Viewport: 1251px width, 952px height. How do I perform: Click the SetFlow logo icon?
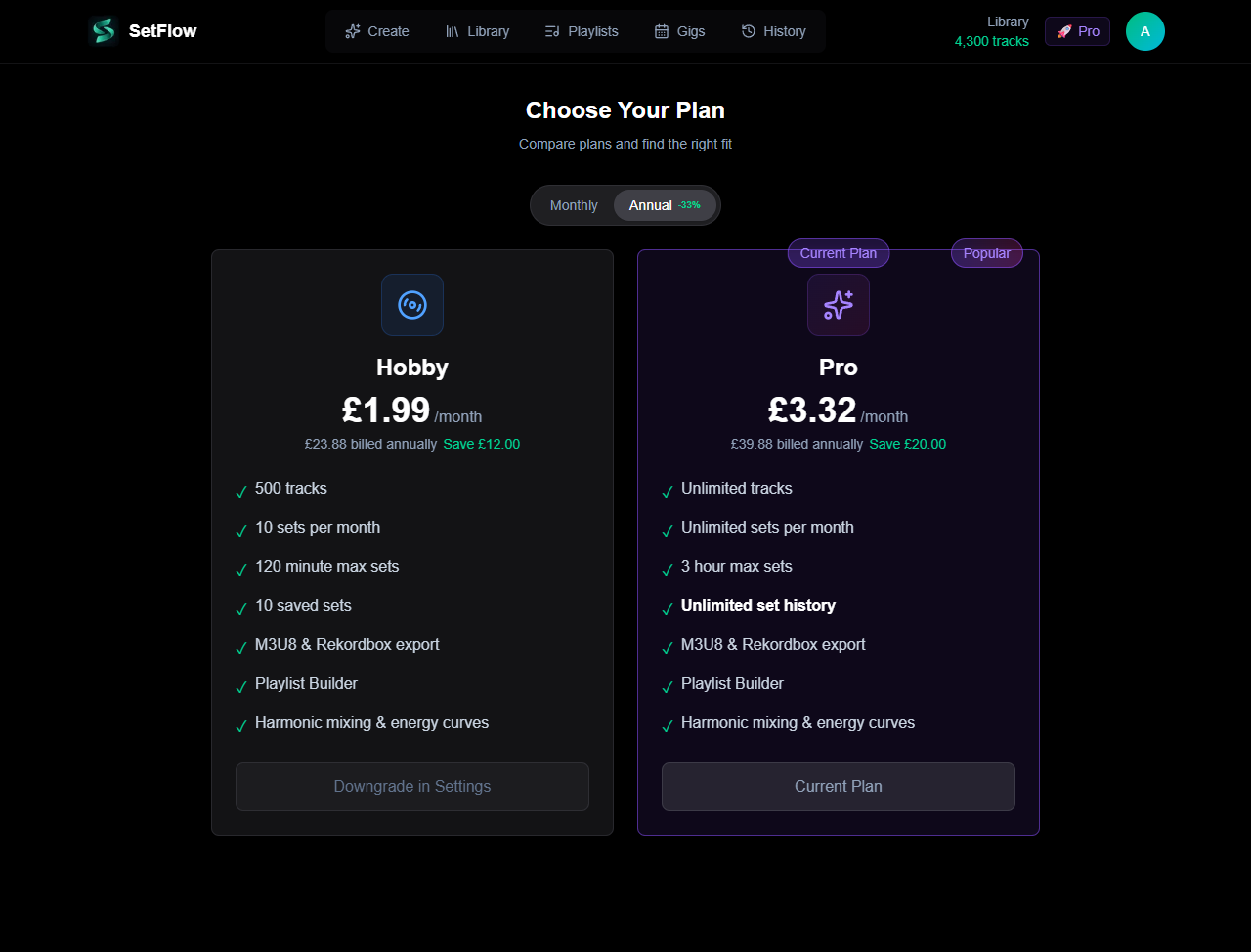pyautogui.click(x=103, y=31)
